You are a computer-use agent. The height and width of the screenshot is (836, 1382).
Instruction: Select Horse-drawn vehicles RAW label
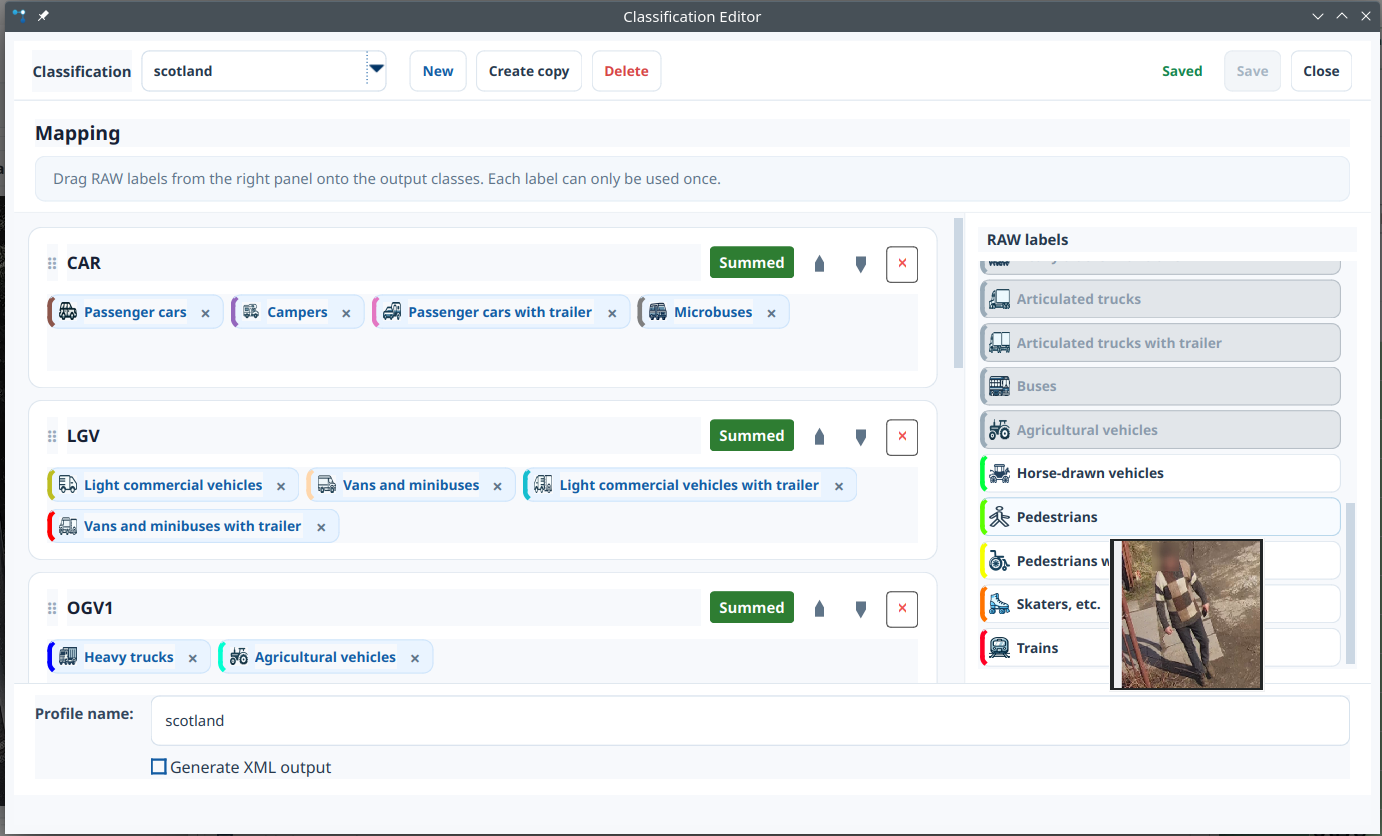(1160, 474)
